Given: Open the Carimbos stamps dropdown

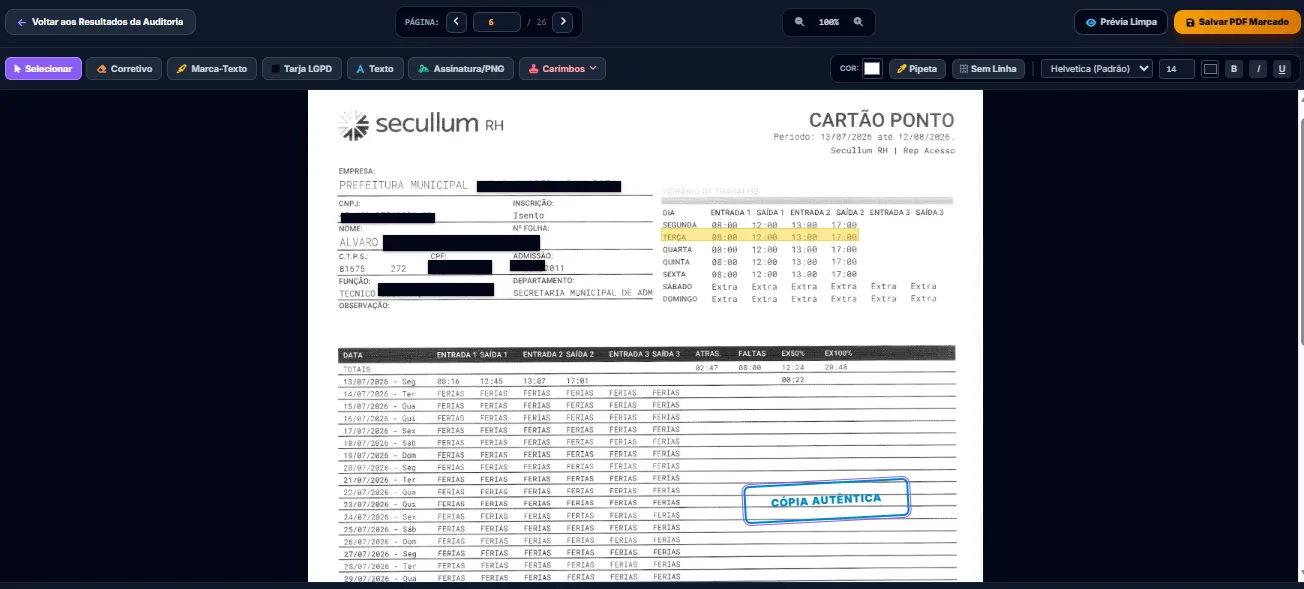Looking at the screenshot, I should [562, 69].
